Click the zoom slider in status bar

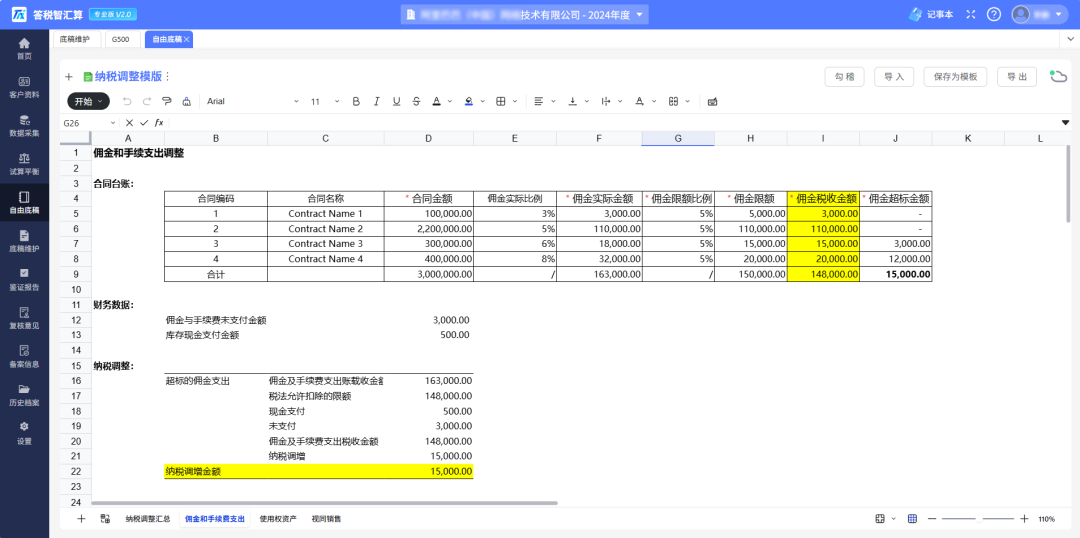point(977,519)
